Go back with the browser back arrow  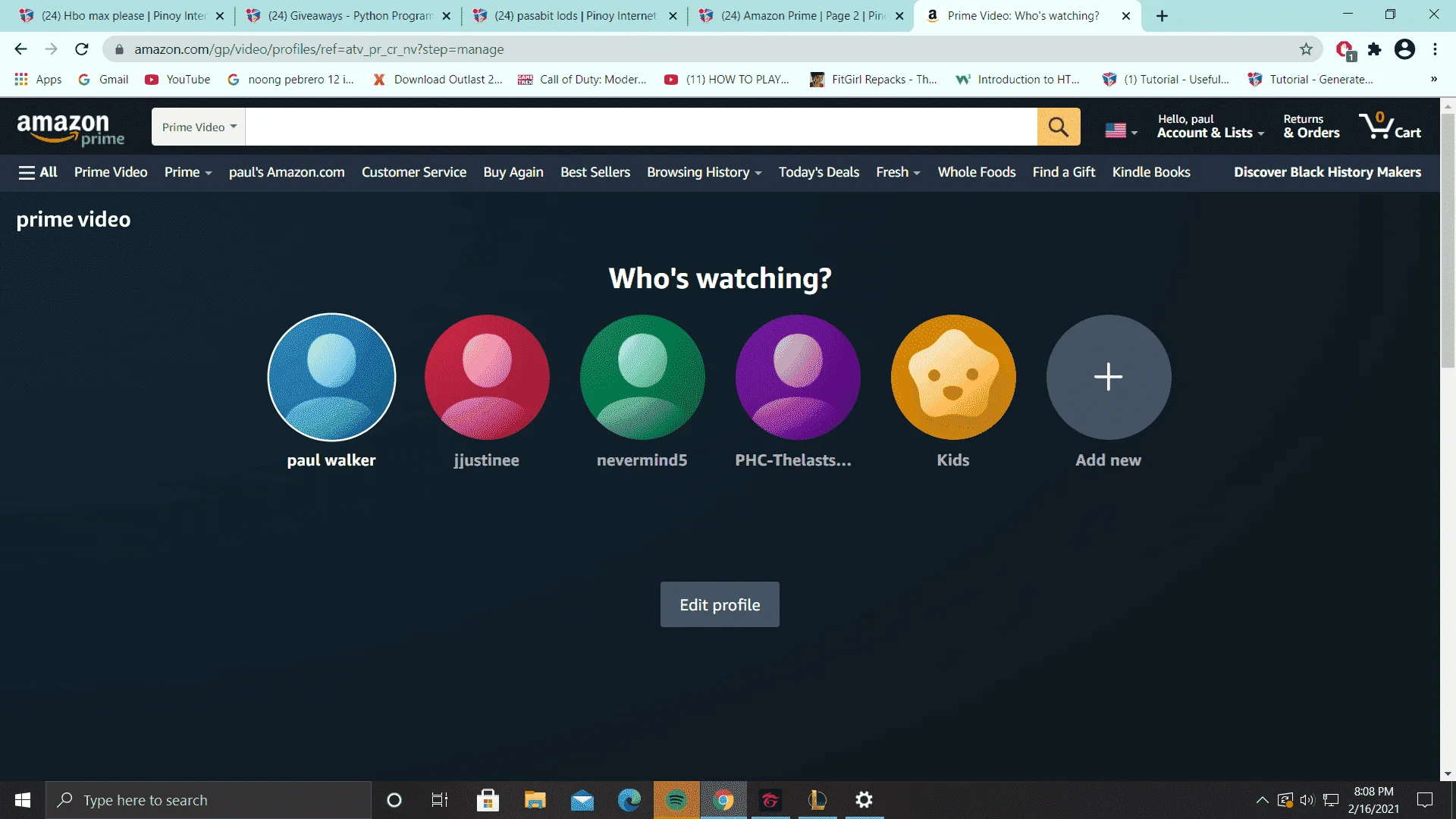click(20, 49)
